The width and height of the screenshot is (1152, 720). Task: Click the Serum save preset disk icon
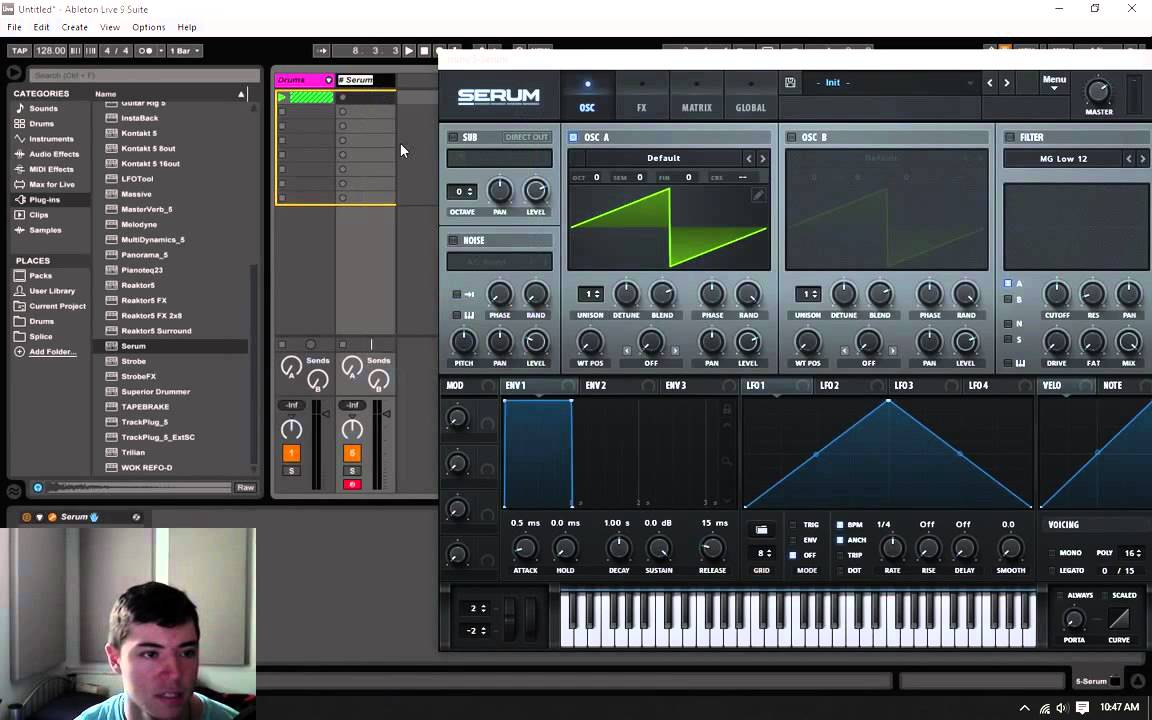(791, 83)
